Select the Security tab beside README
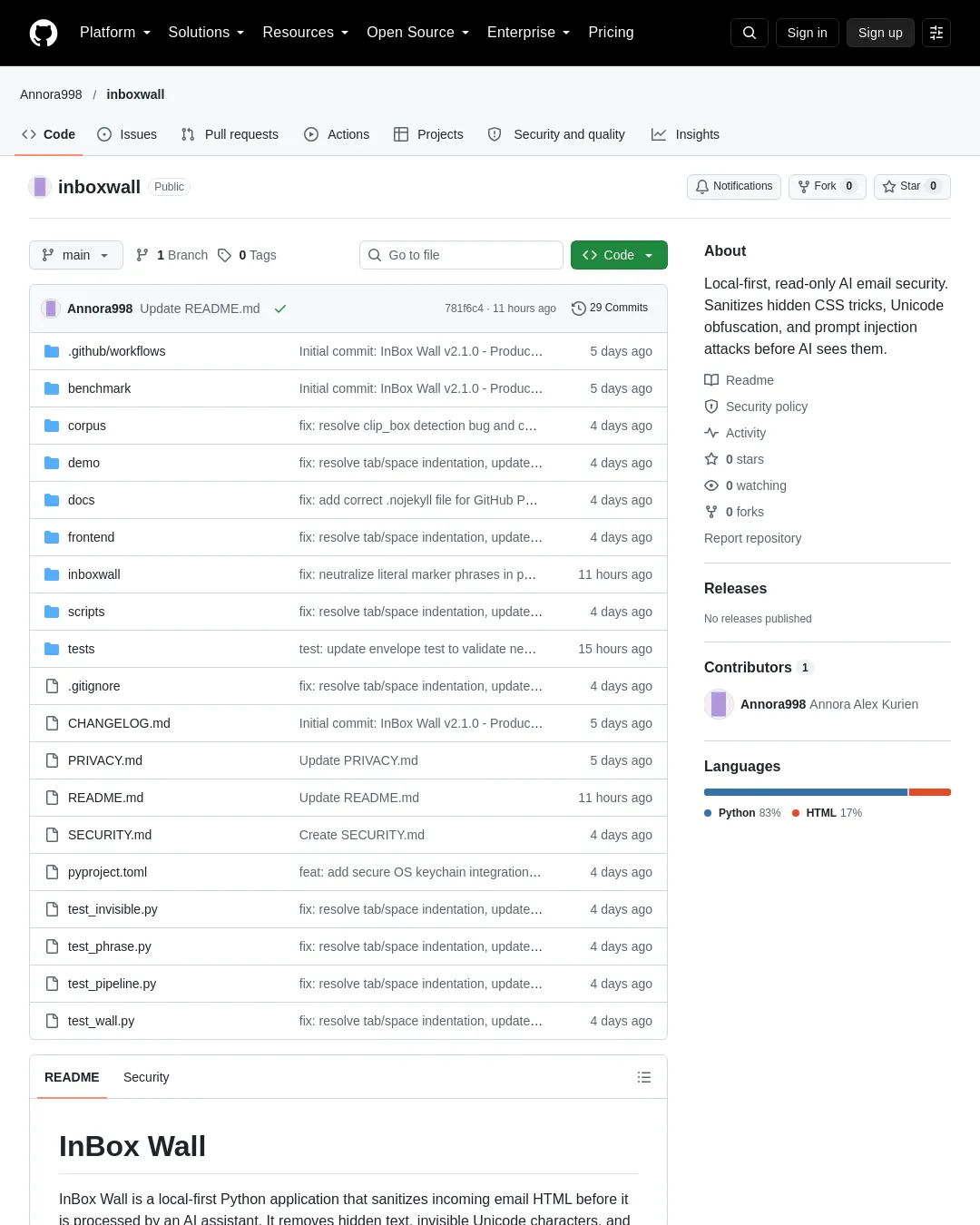Image resolution: width=980 pixels, height=1225 pixels. pos(146,1077)
